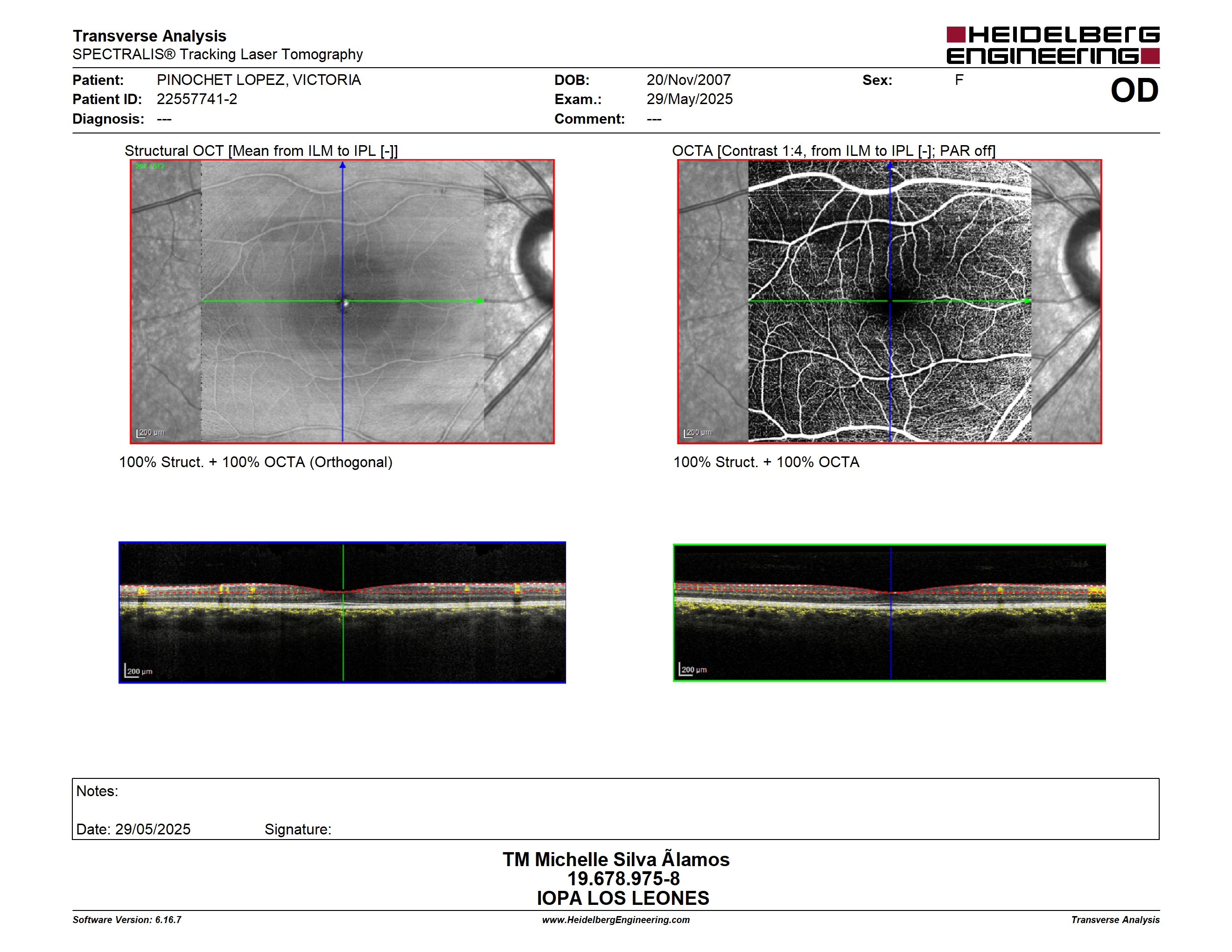Click Software Version: 6.16.7 footer
1232x952 pixels.
click(127, 920)
